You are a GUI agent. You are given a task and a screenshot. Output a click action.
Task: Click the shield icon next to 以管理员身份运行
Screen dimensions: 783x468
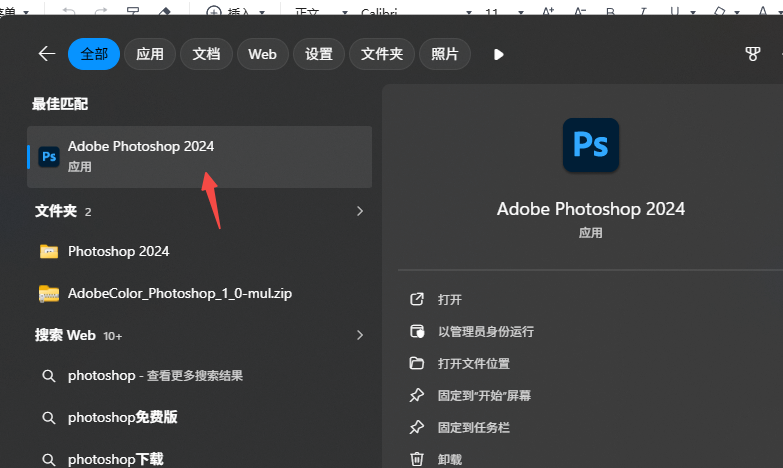[416, 331]
